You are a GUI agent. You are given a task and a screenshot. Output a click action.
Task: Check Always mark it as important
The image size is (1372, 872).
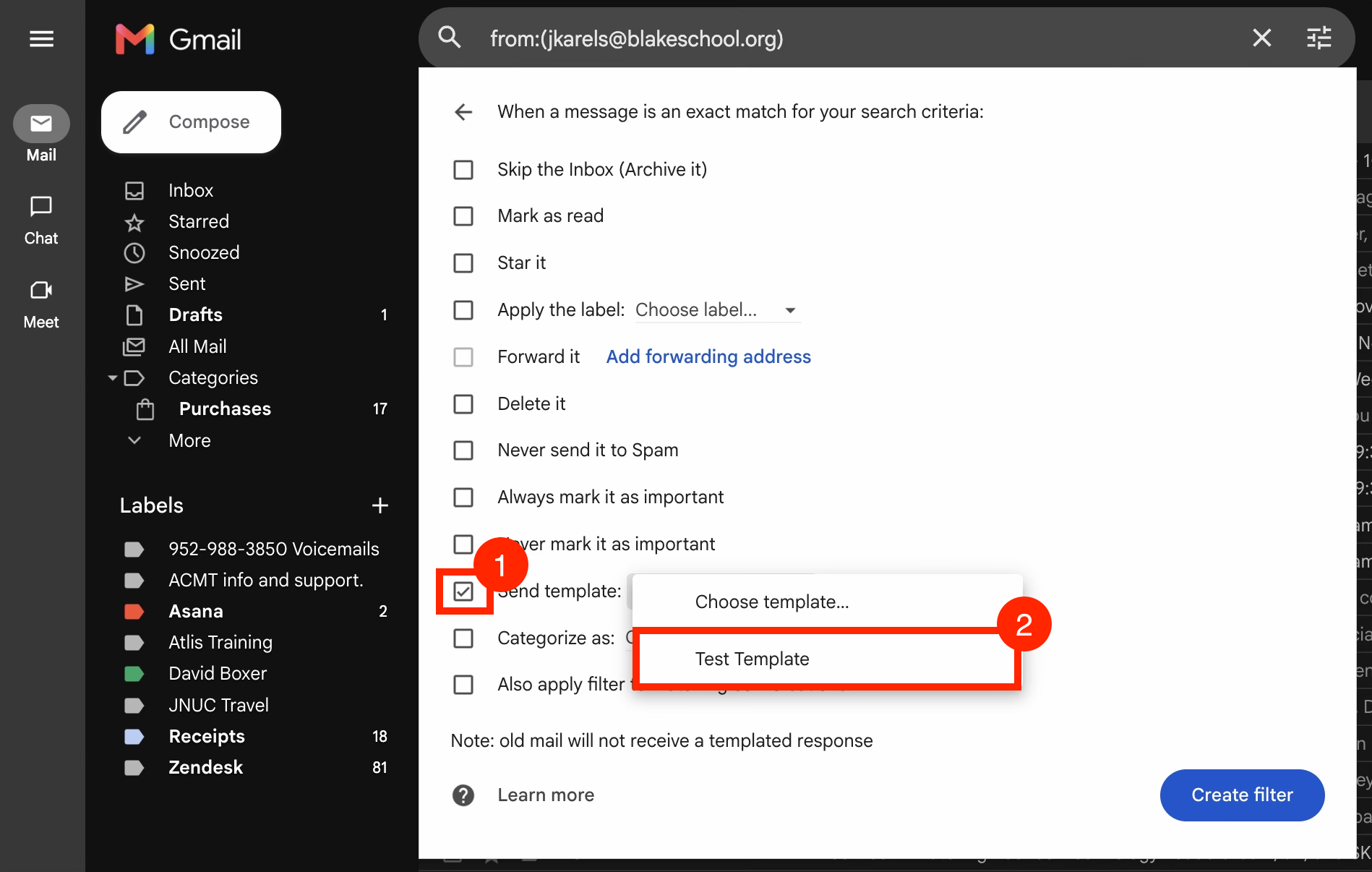coord(463,497)
